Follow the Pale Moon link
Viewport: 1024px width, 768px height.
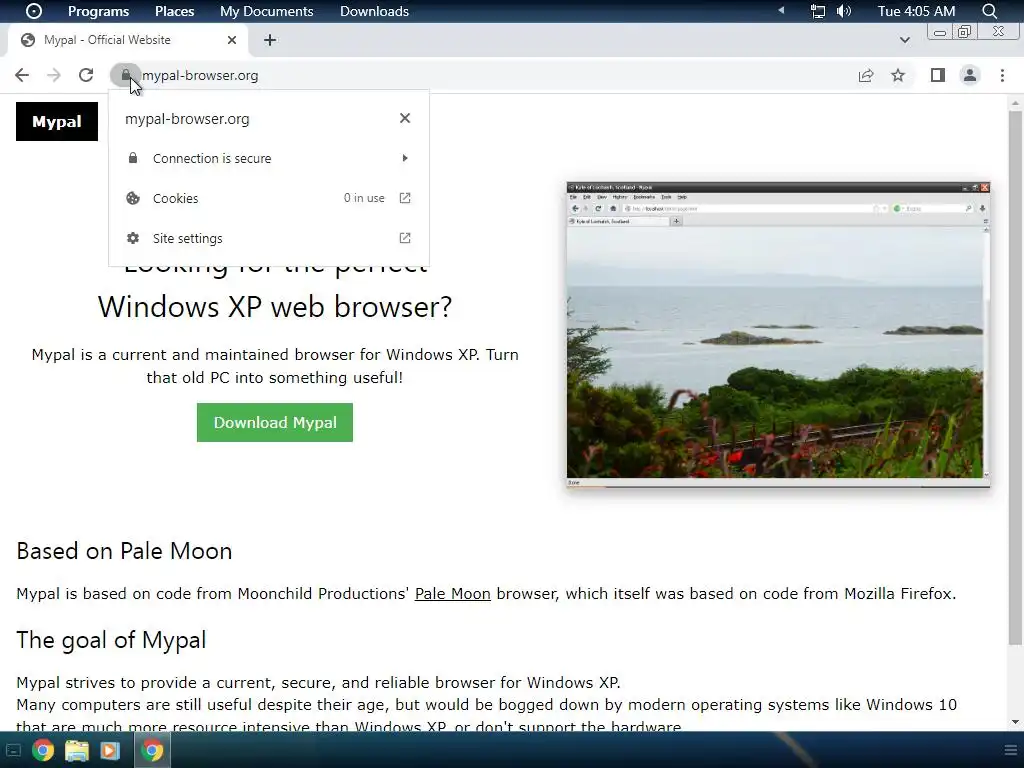click(453, 594)
